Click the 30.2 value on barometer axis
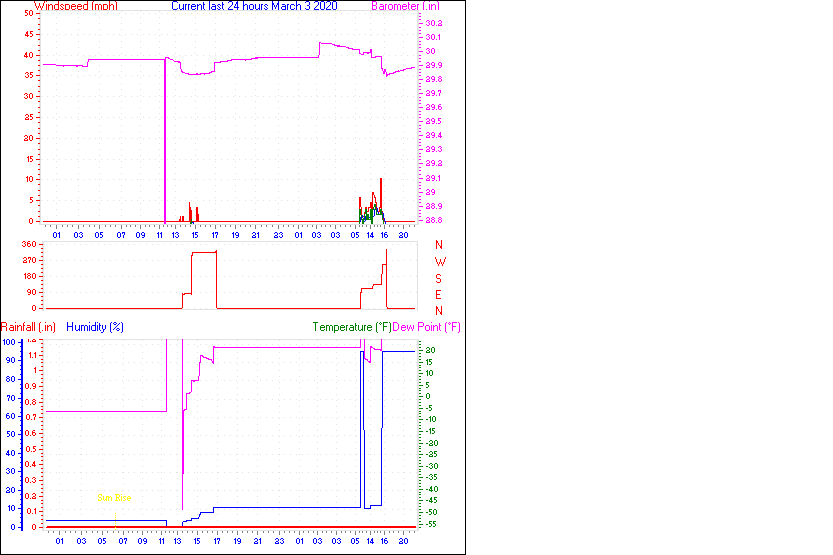Screen dimensions: 833x555 [x=434, y=22]
